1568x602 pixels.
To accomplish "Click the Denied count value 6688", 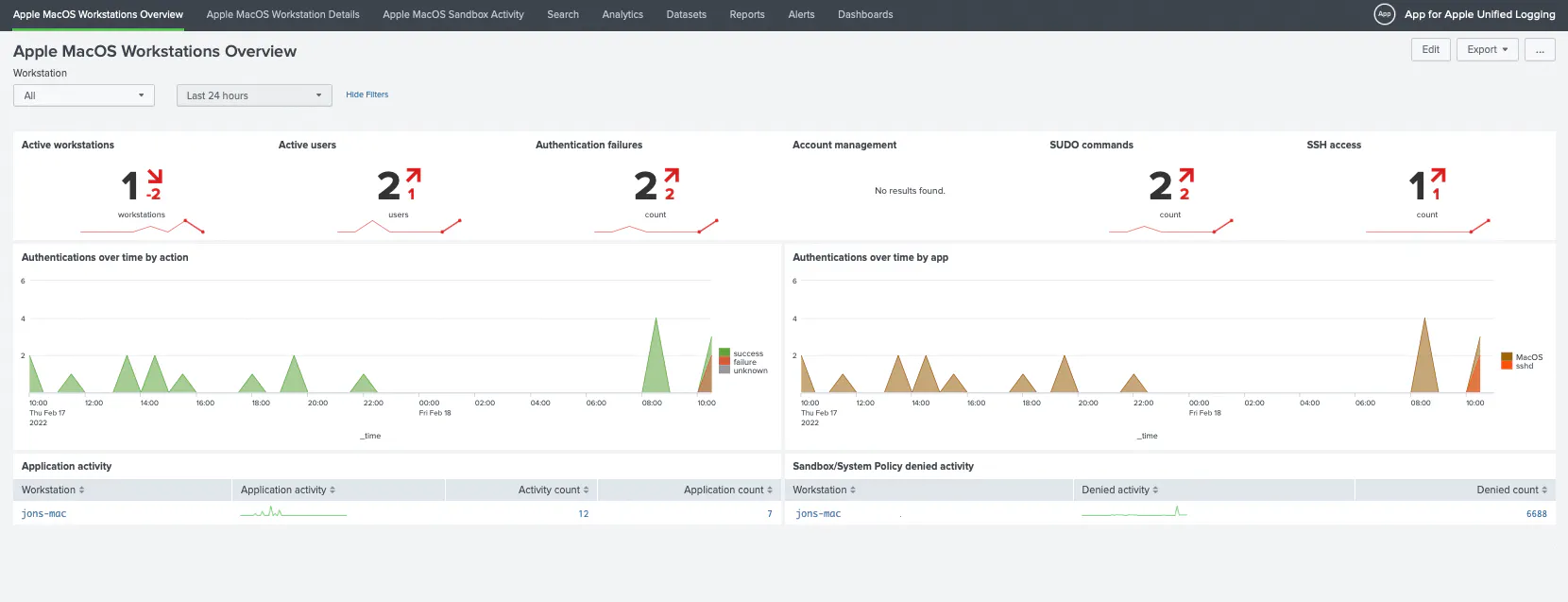I will point(1537,514).
